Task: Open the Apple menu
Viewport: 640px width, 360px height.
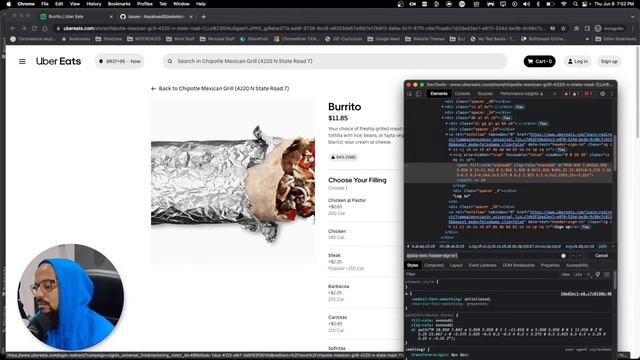Action: click(x=9, y=4)
